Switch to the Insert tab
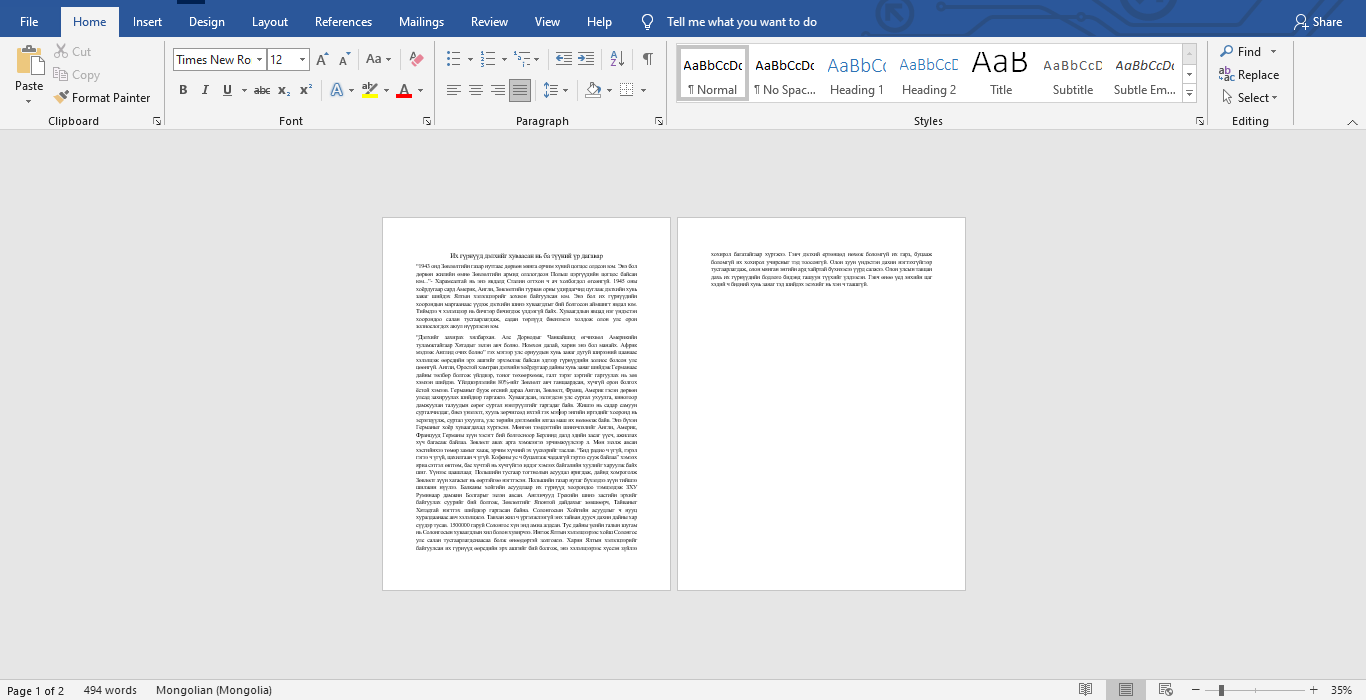1366x700 pixels. click(147, 22)
